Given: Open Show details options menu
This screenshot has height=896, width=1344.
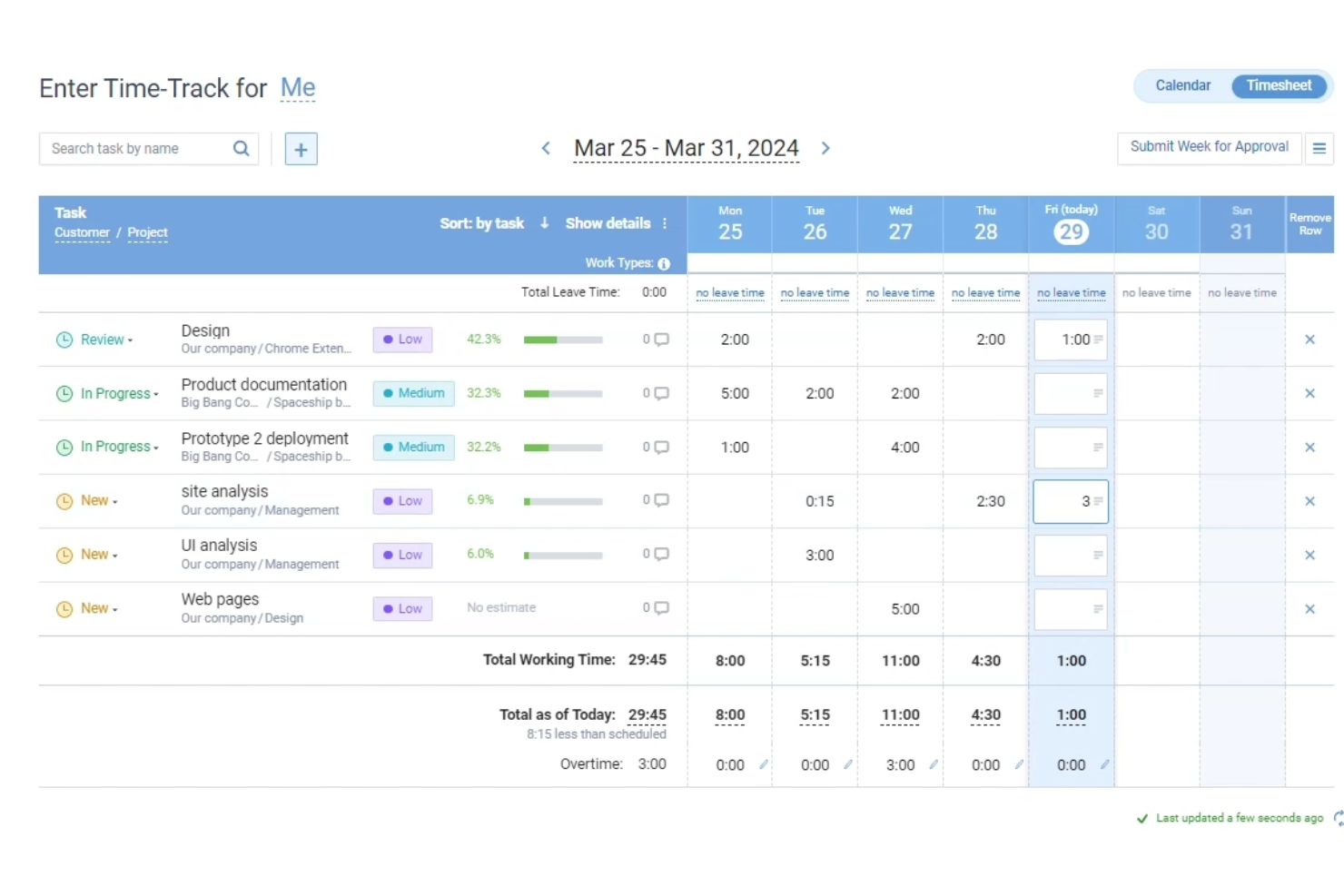Looking at the screenshot, I should pyautogui.click(x=665, y=223).
